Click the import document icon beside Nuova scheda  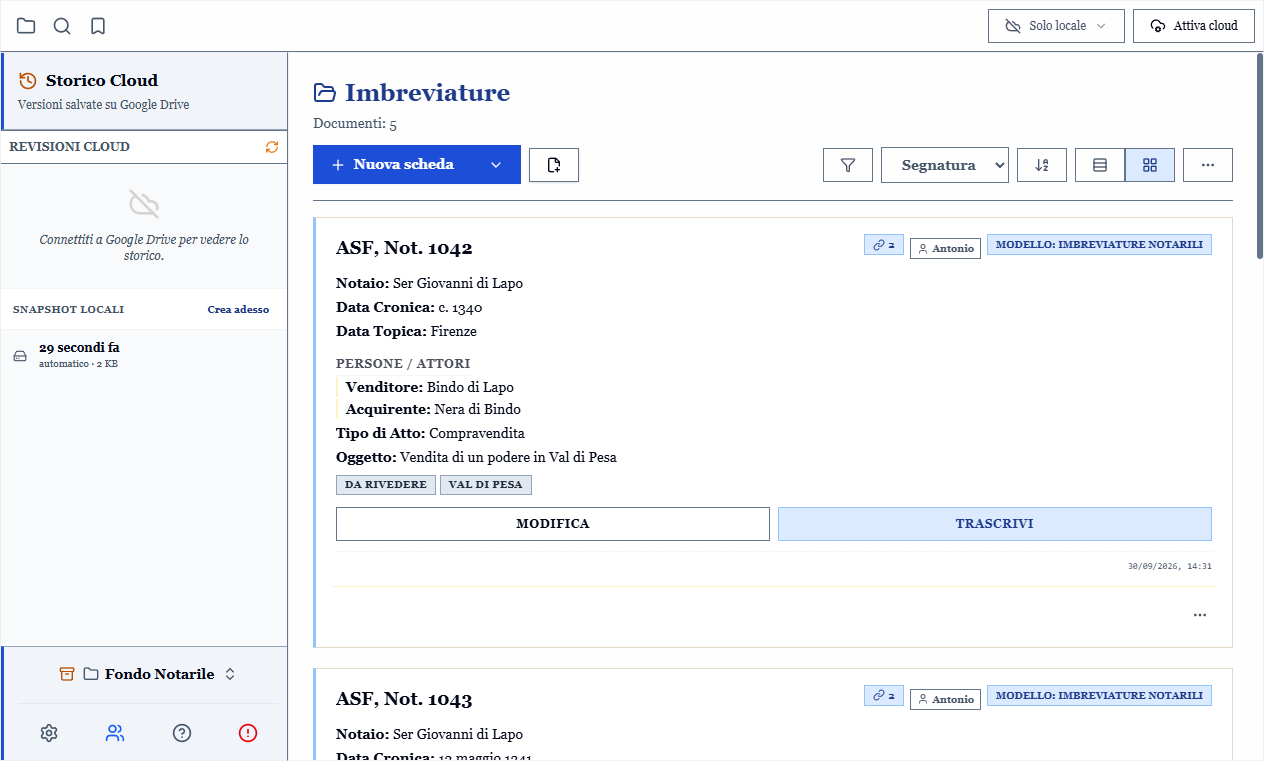(x=554, y=165)
